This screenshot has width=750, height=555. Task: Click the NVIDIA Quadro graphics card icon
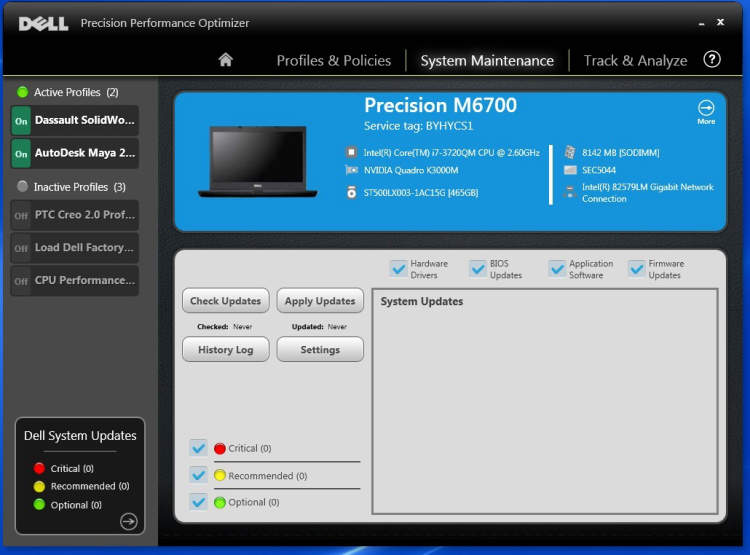(x=352, y=170)
